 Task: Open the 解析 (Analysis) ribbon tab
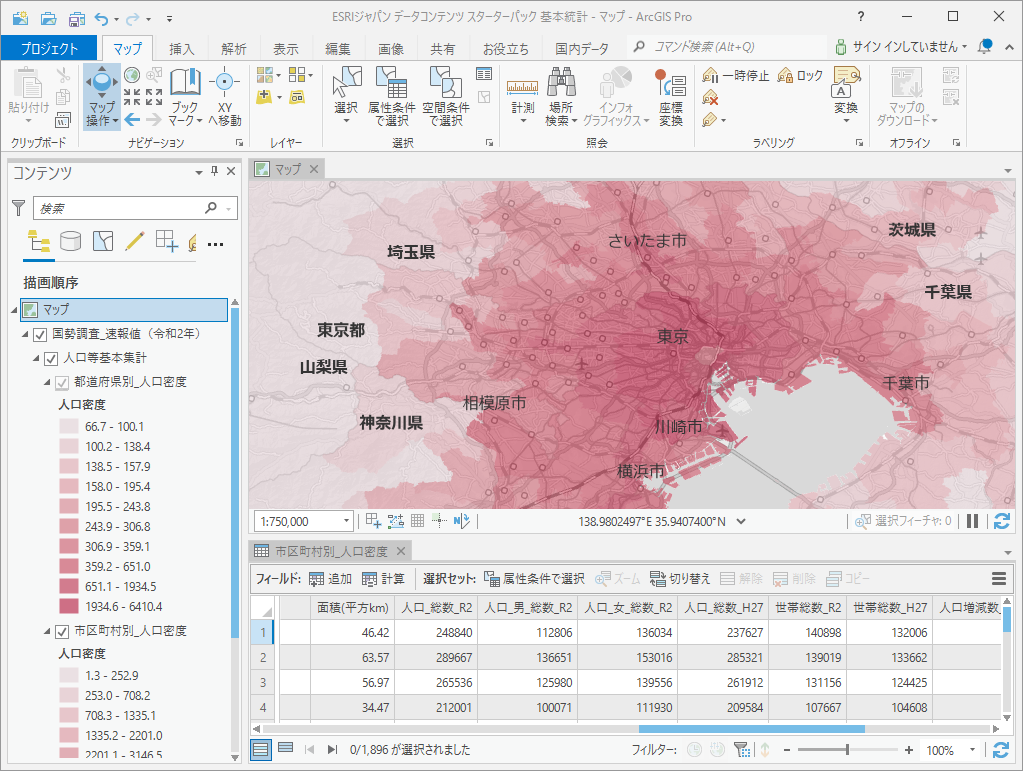tap(234, 48)
